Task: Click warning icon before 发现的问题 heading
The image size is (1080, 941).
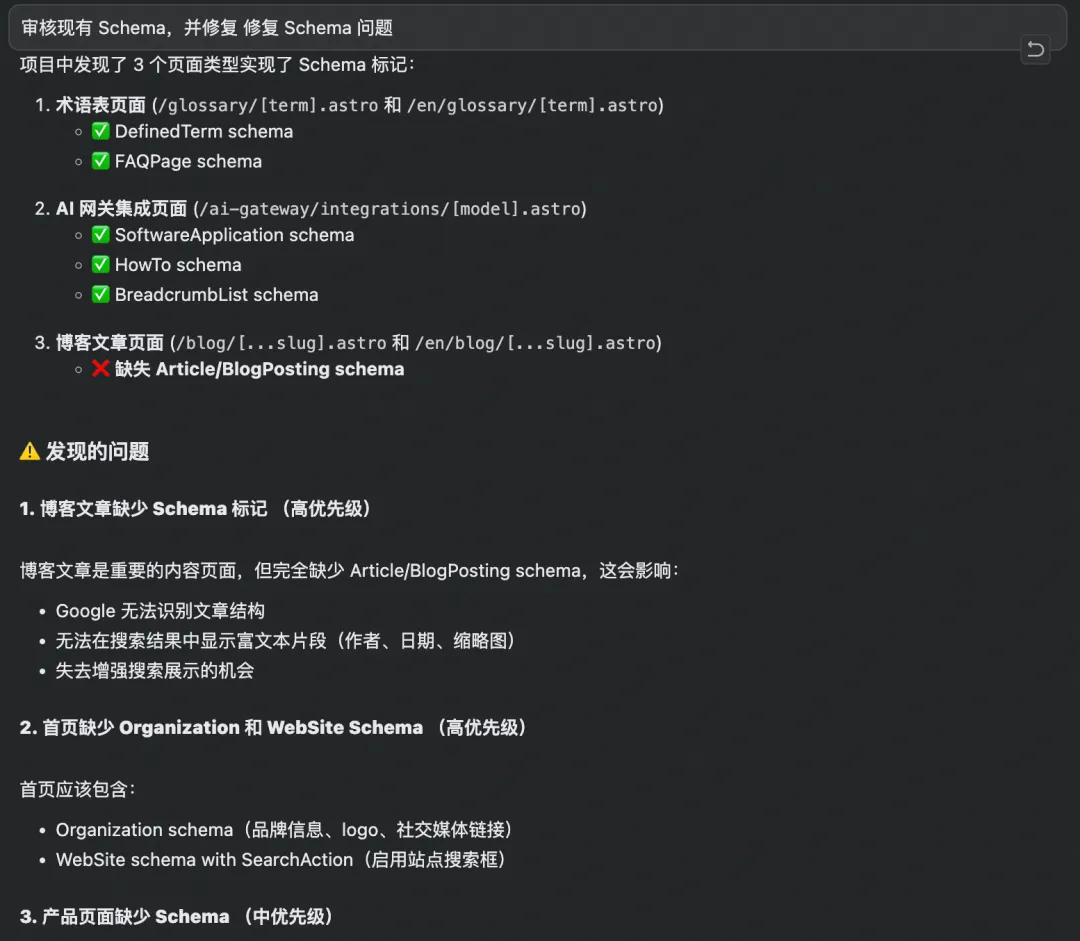Action: click(x=28, y=451)
